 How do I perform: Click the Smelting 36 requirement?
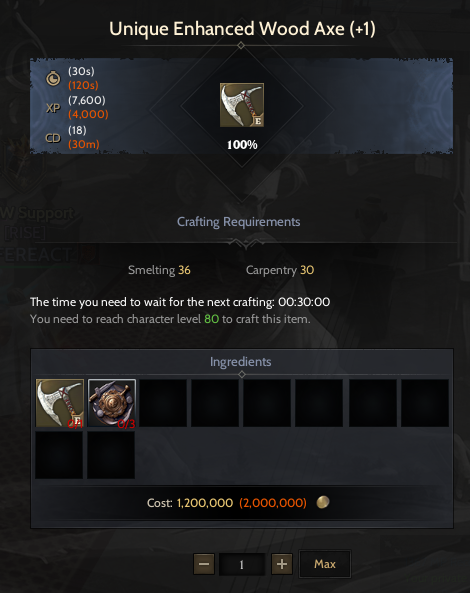point(159,270)
